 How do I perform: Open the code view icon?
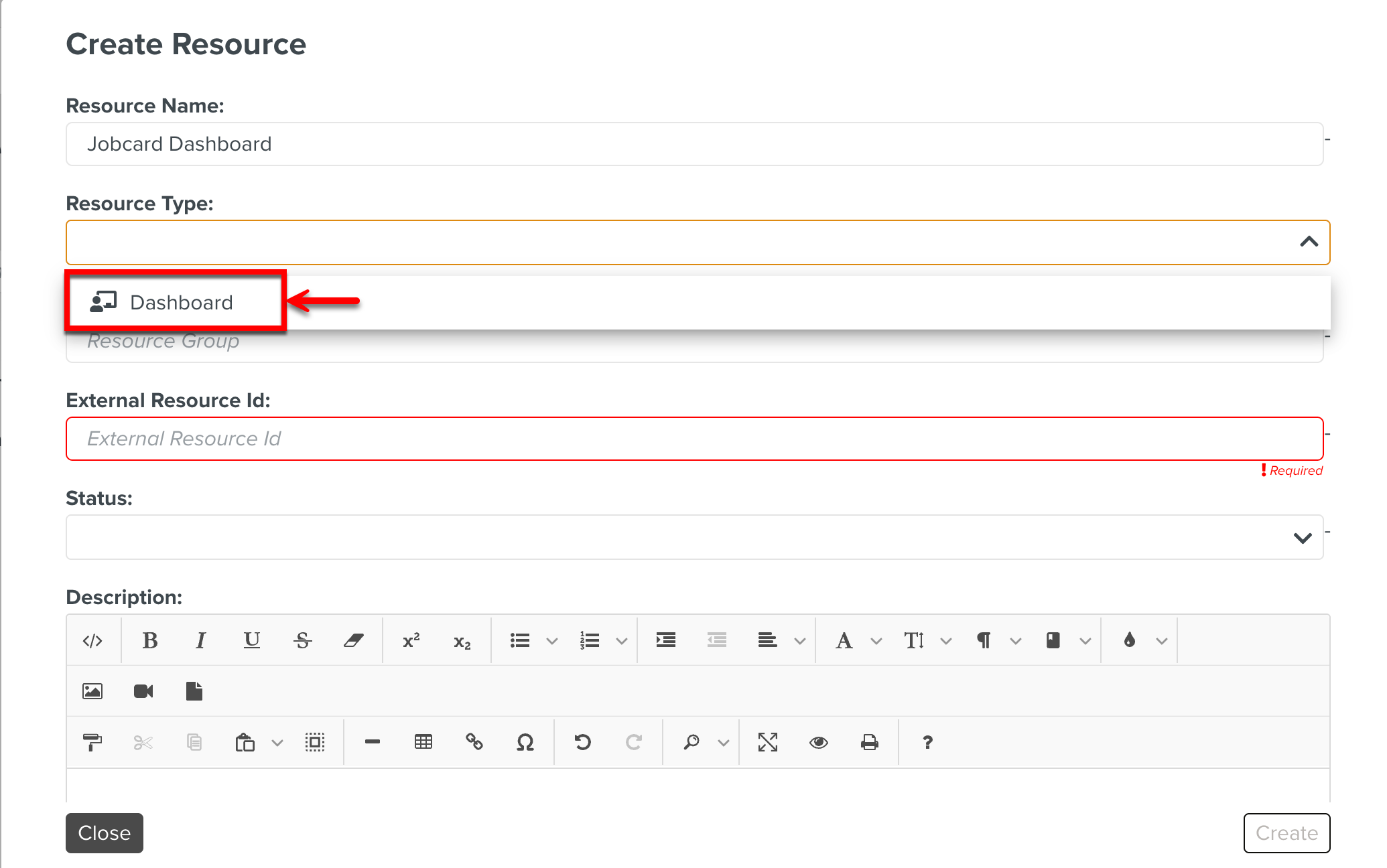(x=92, y=641)
